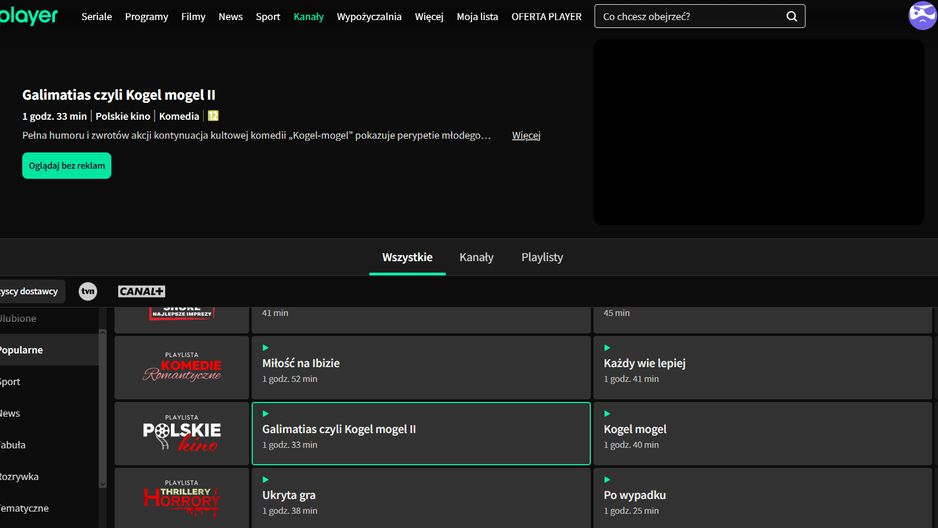Click 'Oglądaj bez reklam' button
Image resolution: width=938 pixels, height=528 pixels.
tap(67, 166)
